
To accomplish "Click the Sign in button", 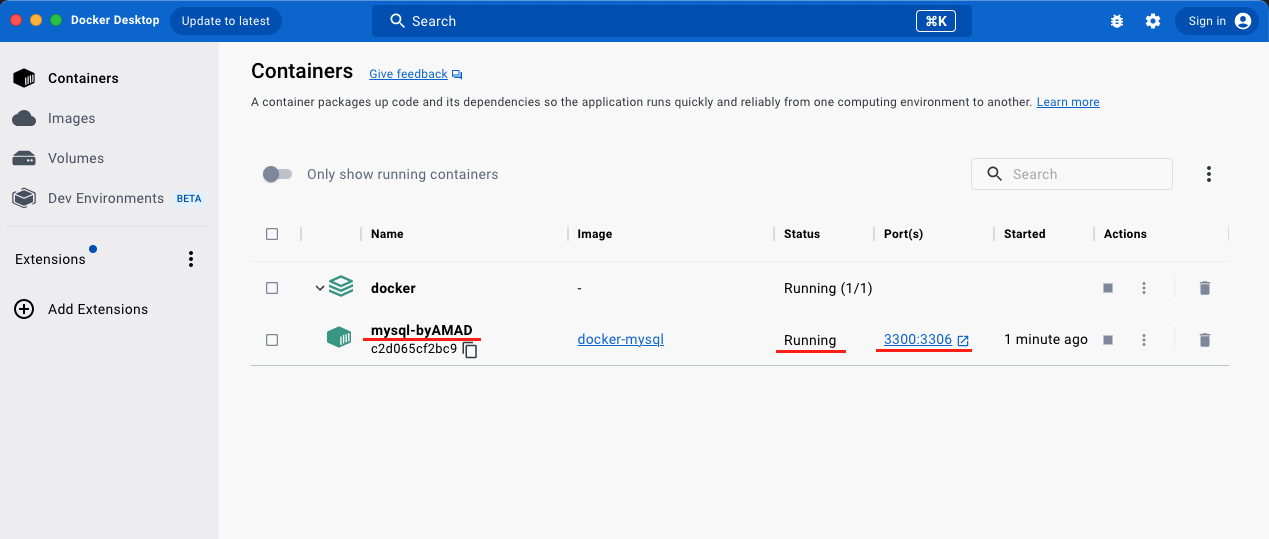I will pyautogui.click(x=1217, y=21).
